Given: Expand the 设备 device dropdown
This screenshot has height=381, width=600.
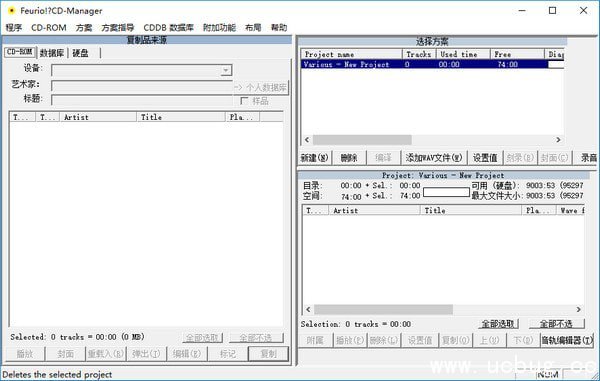Looking at the screenshot, I should click(x=226, y=70).
